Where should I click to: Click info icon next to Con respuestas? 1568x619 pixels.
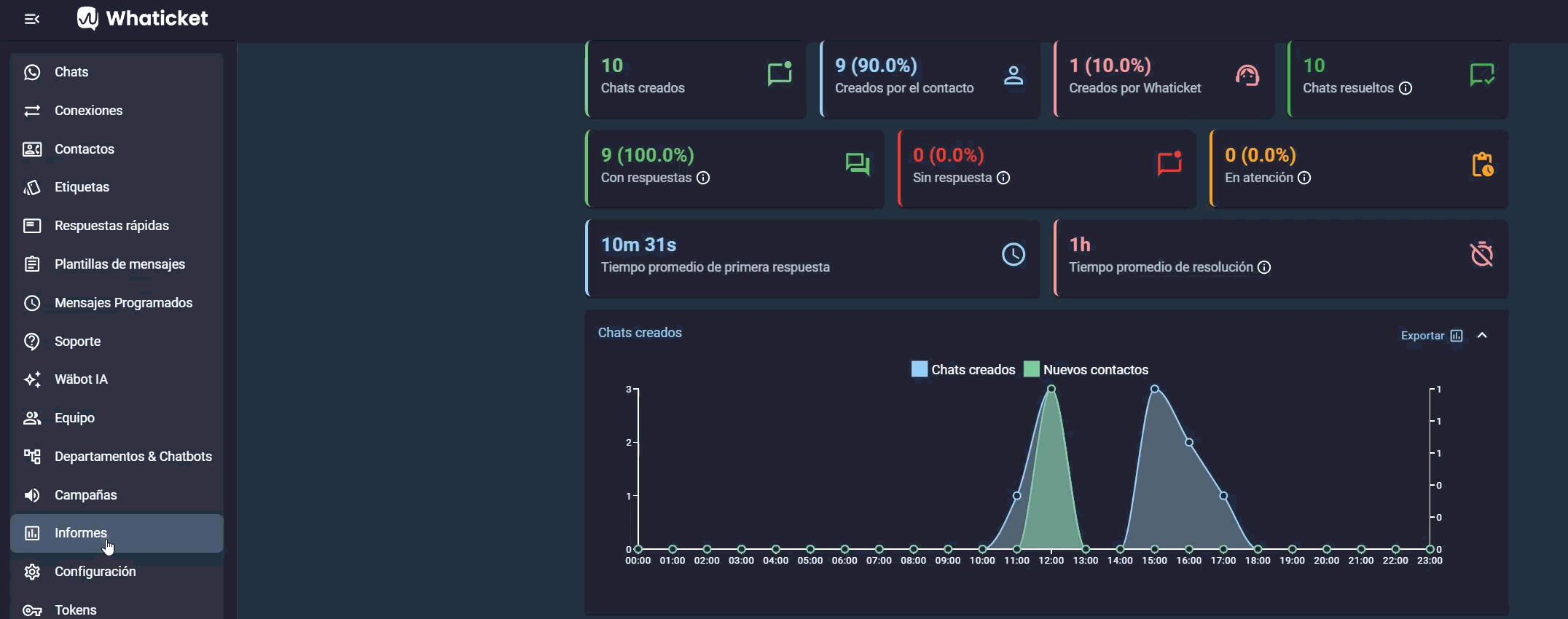(x=703, y=178)
